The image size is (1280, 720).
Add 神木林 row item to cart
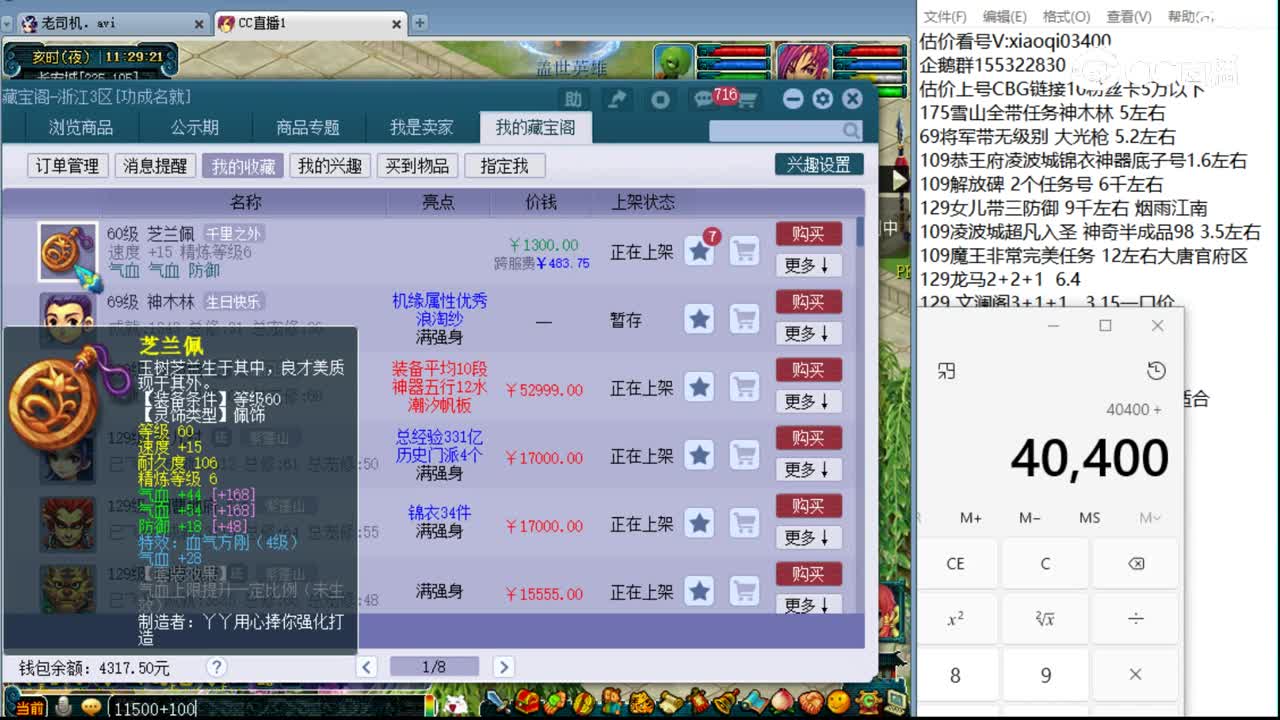click(744, 319)
